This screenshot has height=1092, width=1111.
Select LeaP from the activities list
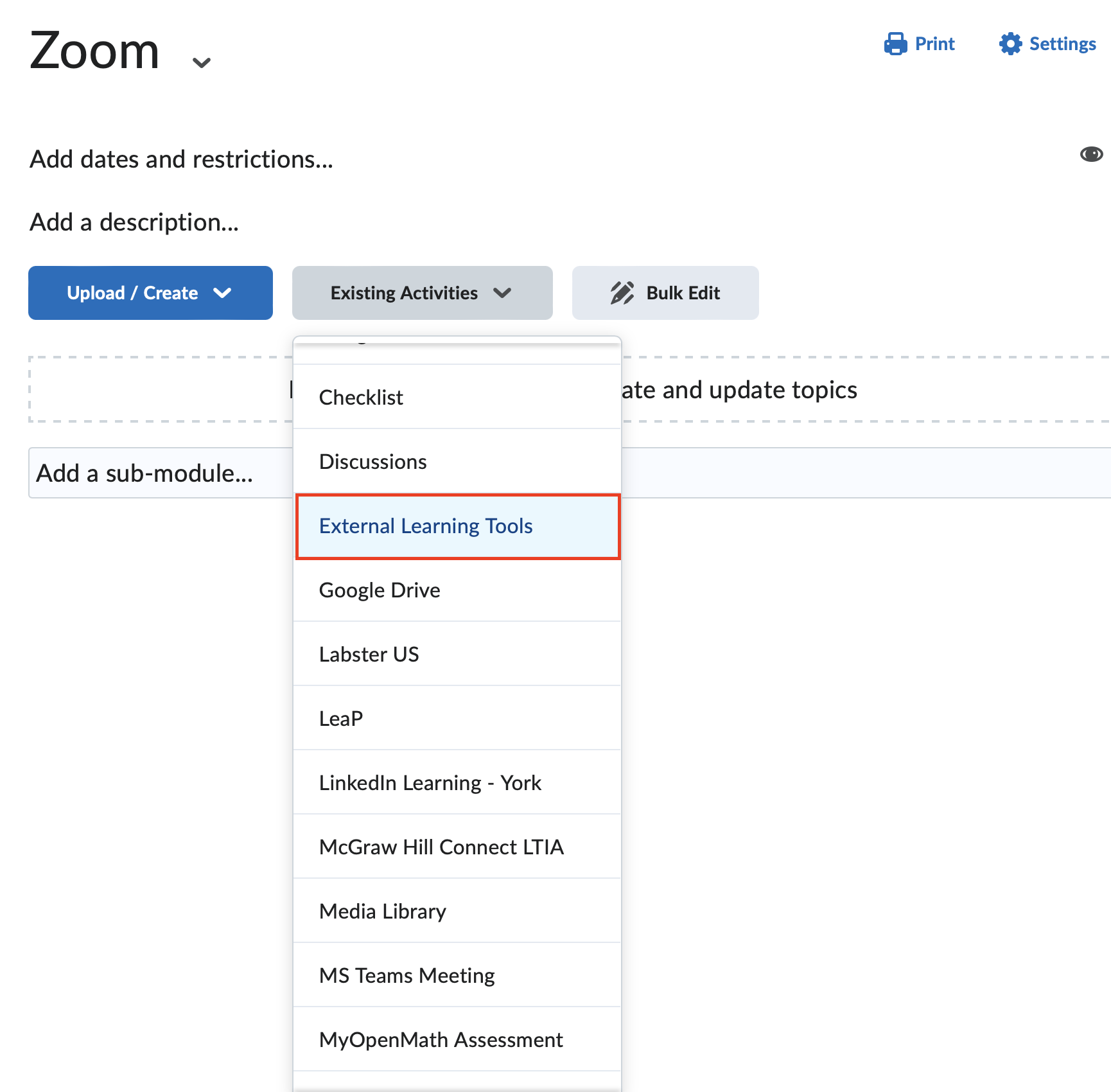point(457,718)
